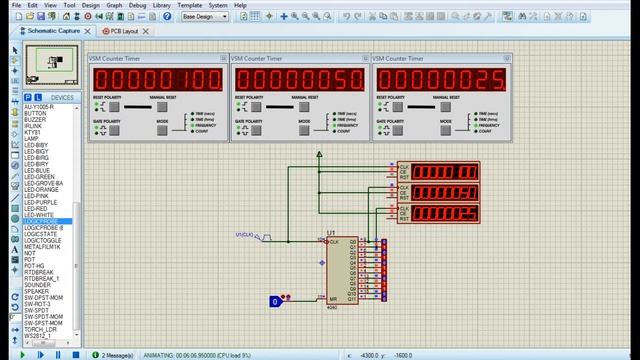Click the X-mirror horizontal flip icon
Screen dimensions: 640x360
(x=15, y=329)
